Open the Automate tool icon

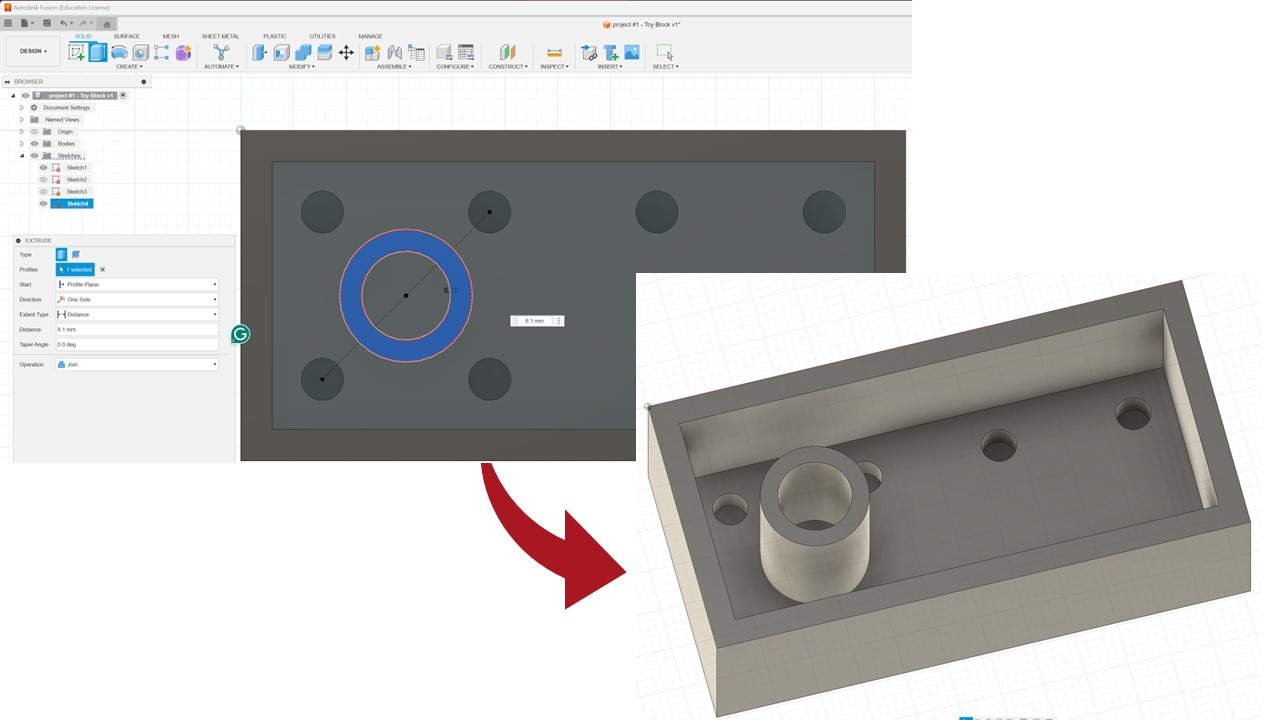221,52
